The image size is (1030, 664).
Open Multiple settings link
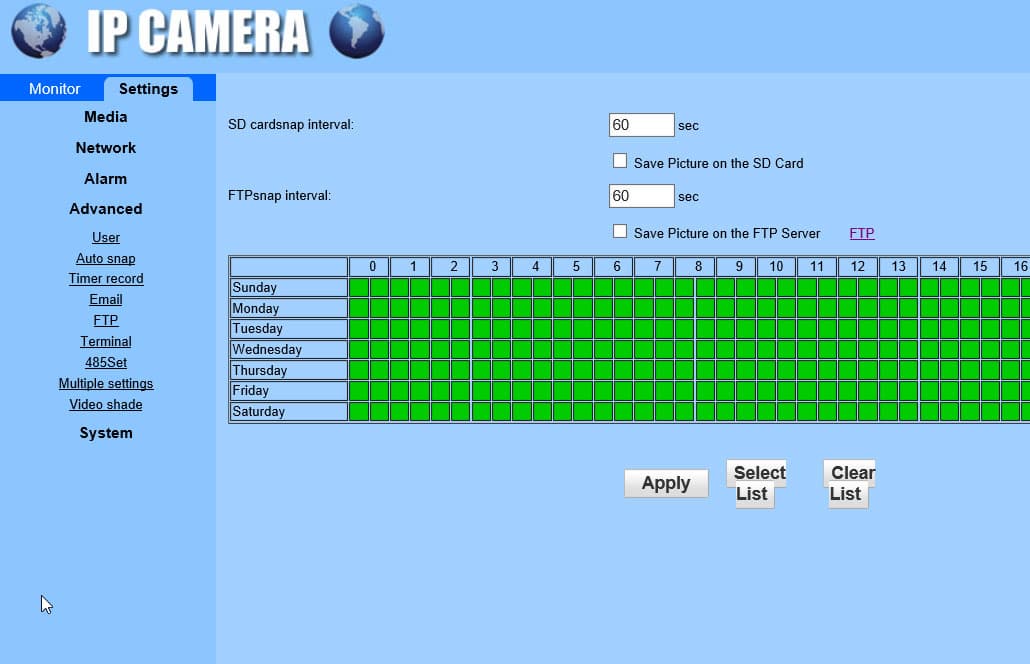coord(106,384)
